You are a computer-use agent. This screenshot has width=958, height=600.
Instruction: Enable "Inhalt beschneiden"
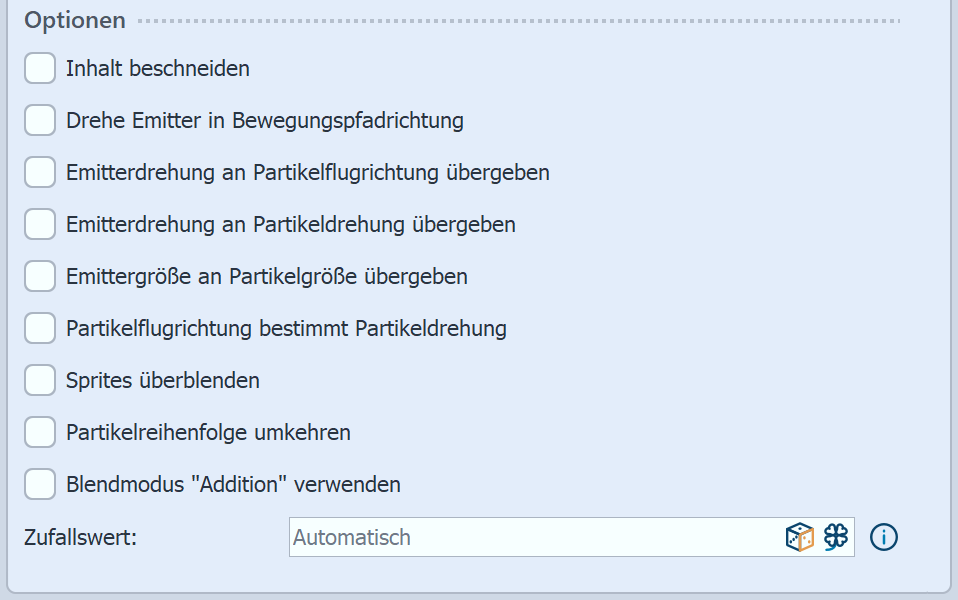(39, 68)
